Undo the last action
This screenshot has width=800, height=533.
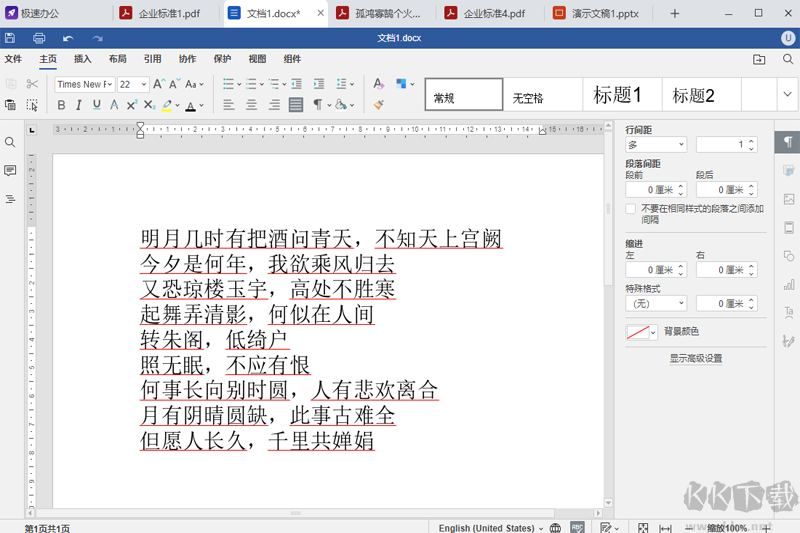pyautogui.click(x=68, y=38)
